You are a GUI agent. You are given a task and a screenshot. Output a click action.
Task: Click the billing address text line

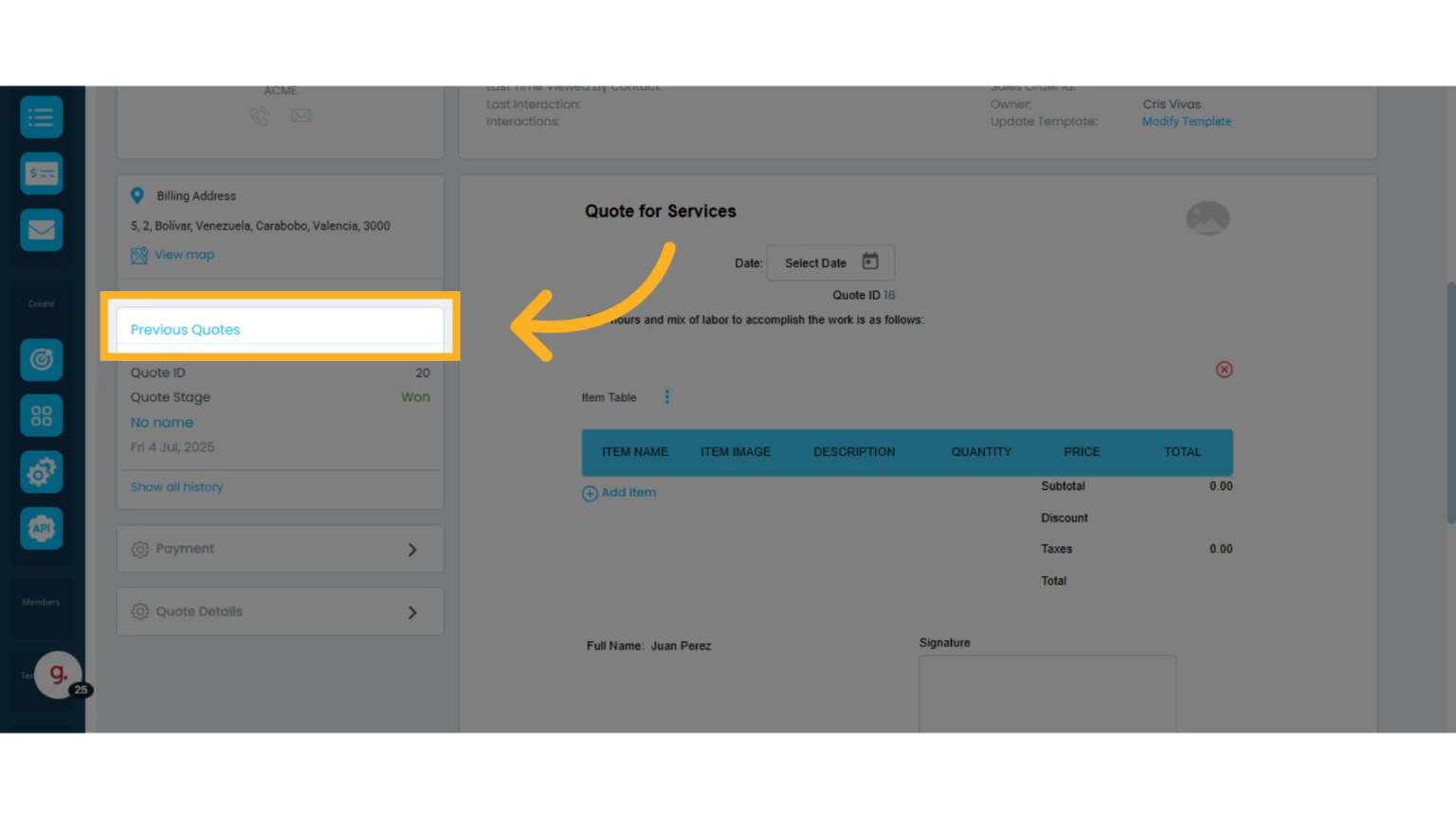click(261, 226)
